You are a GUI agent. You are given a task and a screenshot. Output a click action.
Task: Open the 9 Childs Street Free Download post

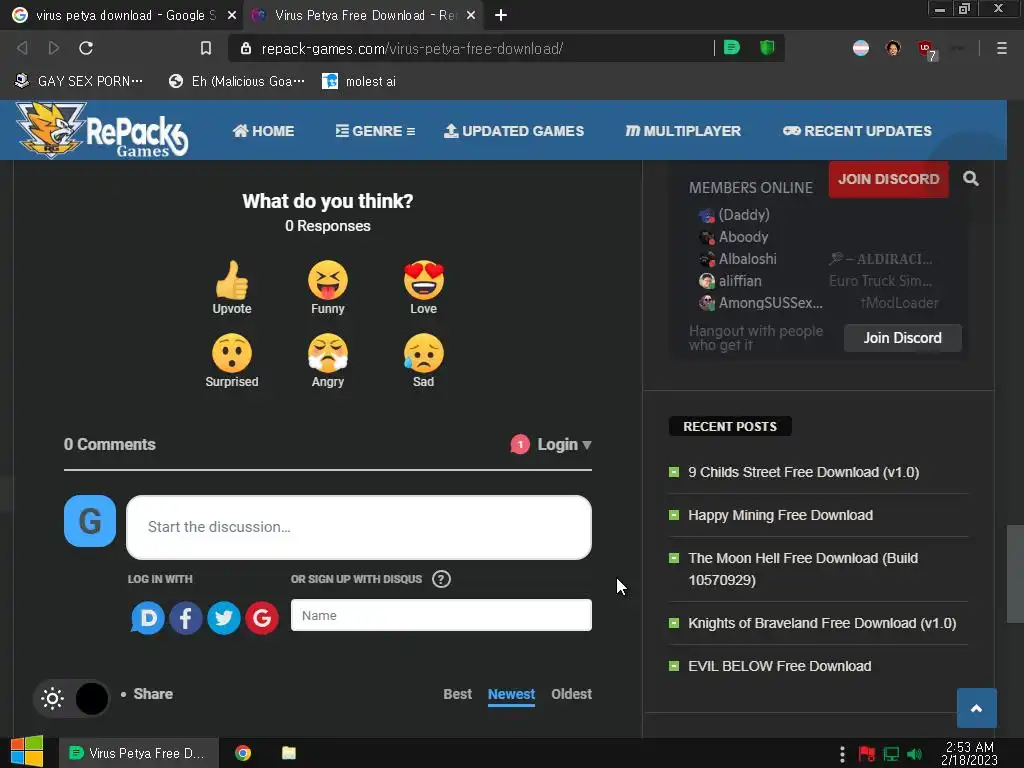tap(803, 472)
